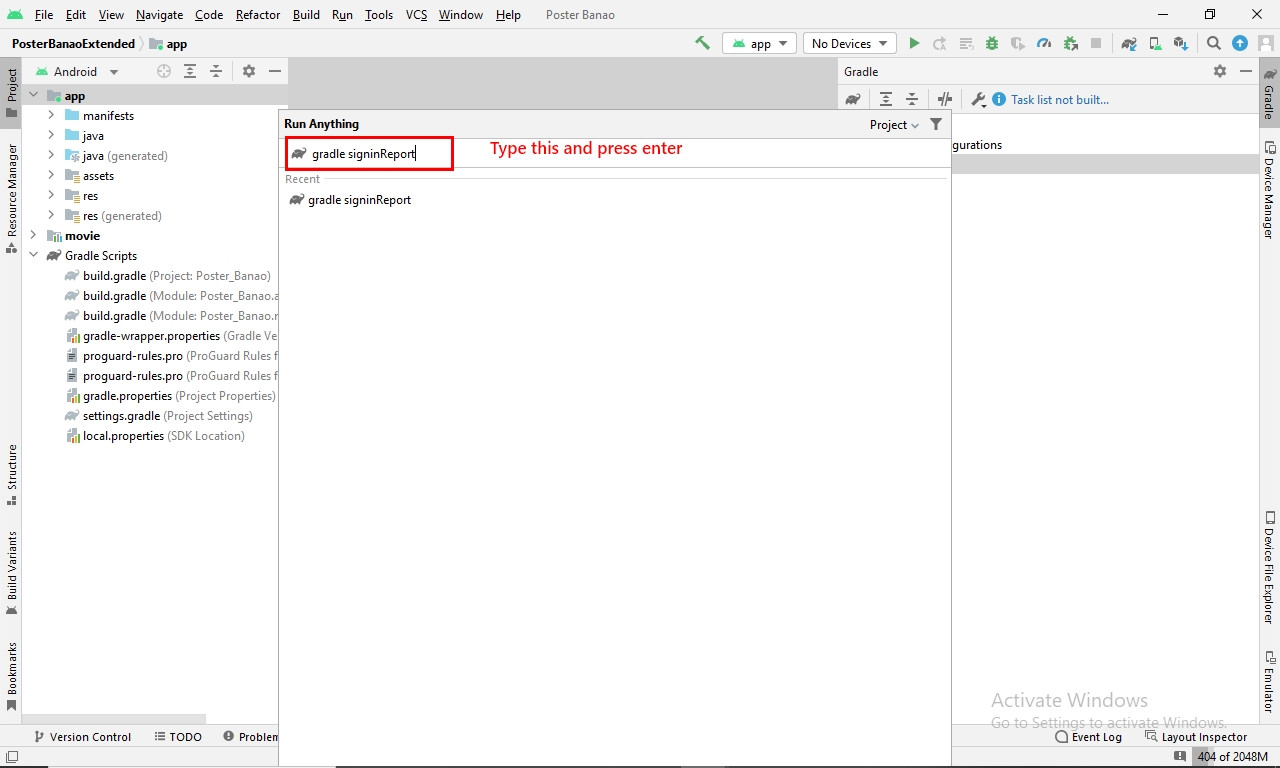This screenshot has height=768, width=1280.
Task: Toggle Gradle offline mode button
Action: pos(945,99)
